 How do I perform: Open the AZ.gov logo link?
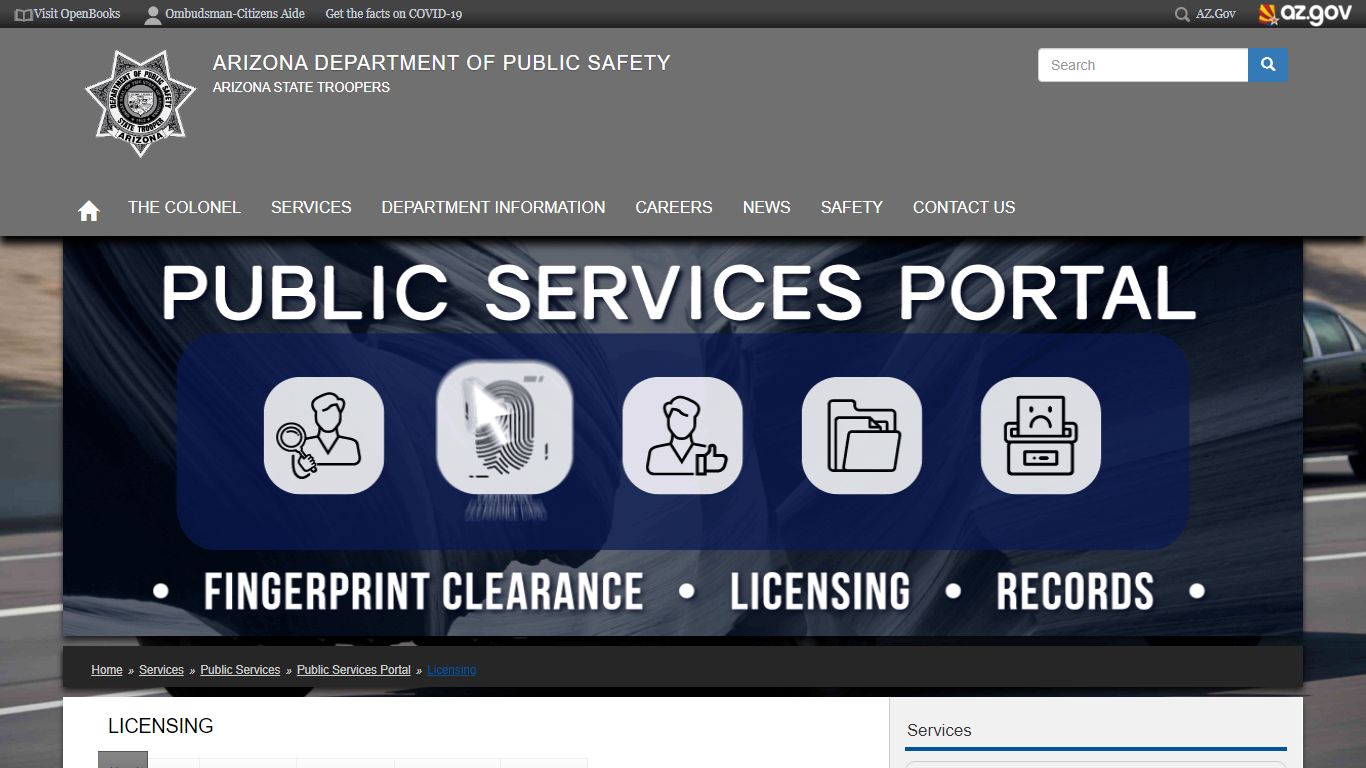(x=1305, y=14)
